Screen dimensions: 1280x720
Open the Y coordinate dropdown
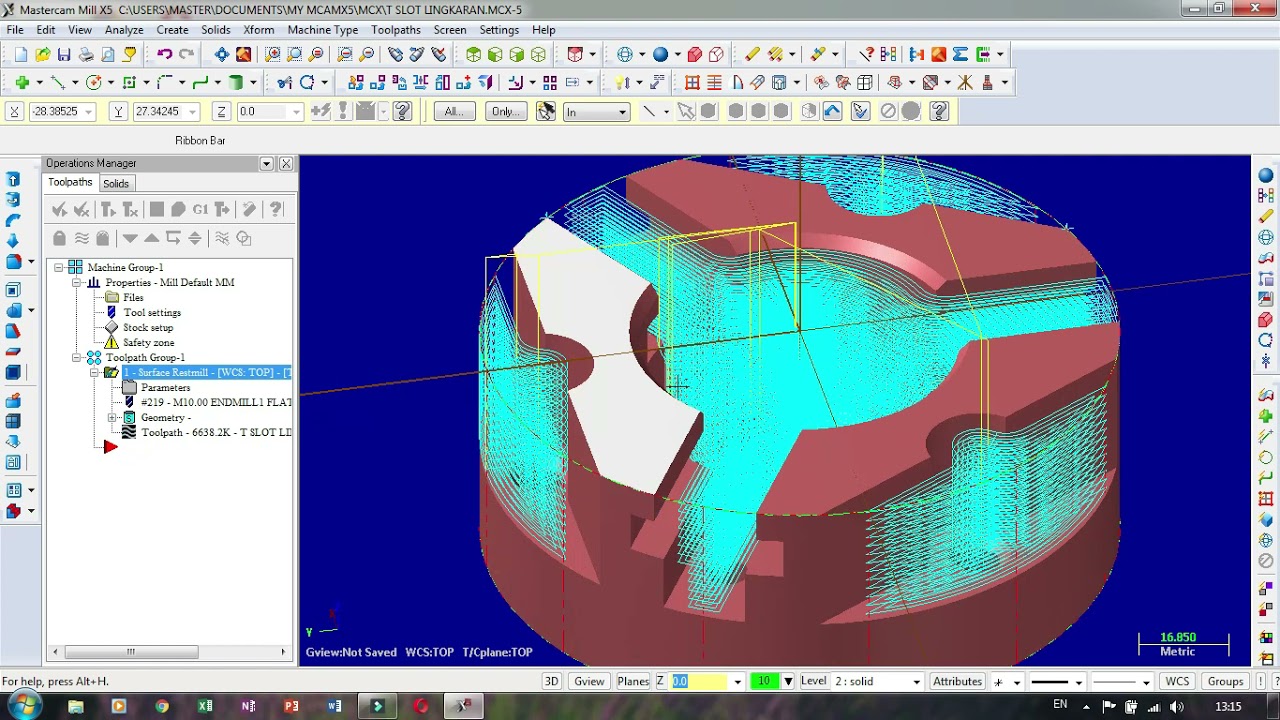coord(192,112)
